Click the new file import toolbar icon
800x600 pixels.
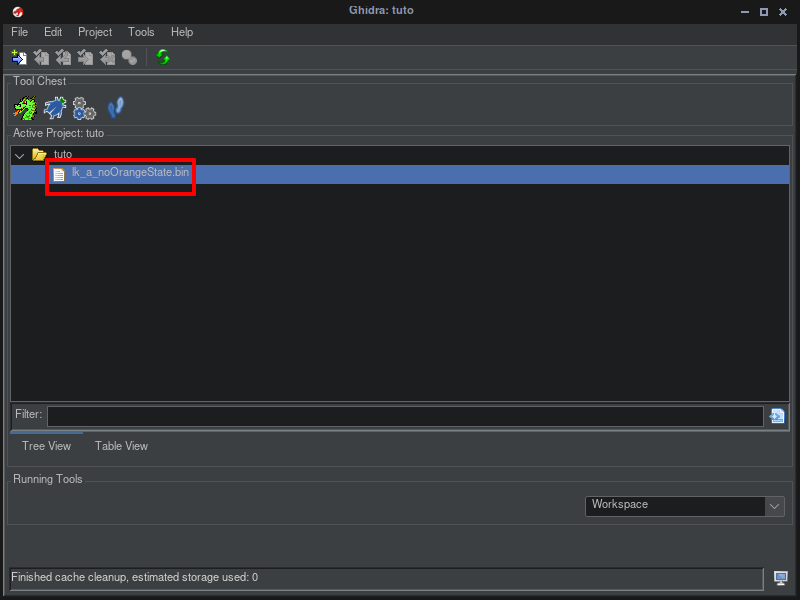(19, 58)
